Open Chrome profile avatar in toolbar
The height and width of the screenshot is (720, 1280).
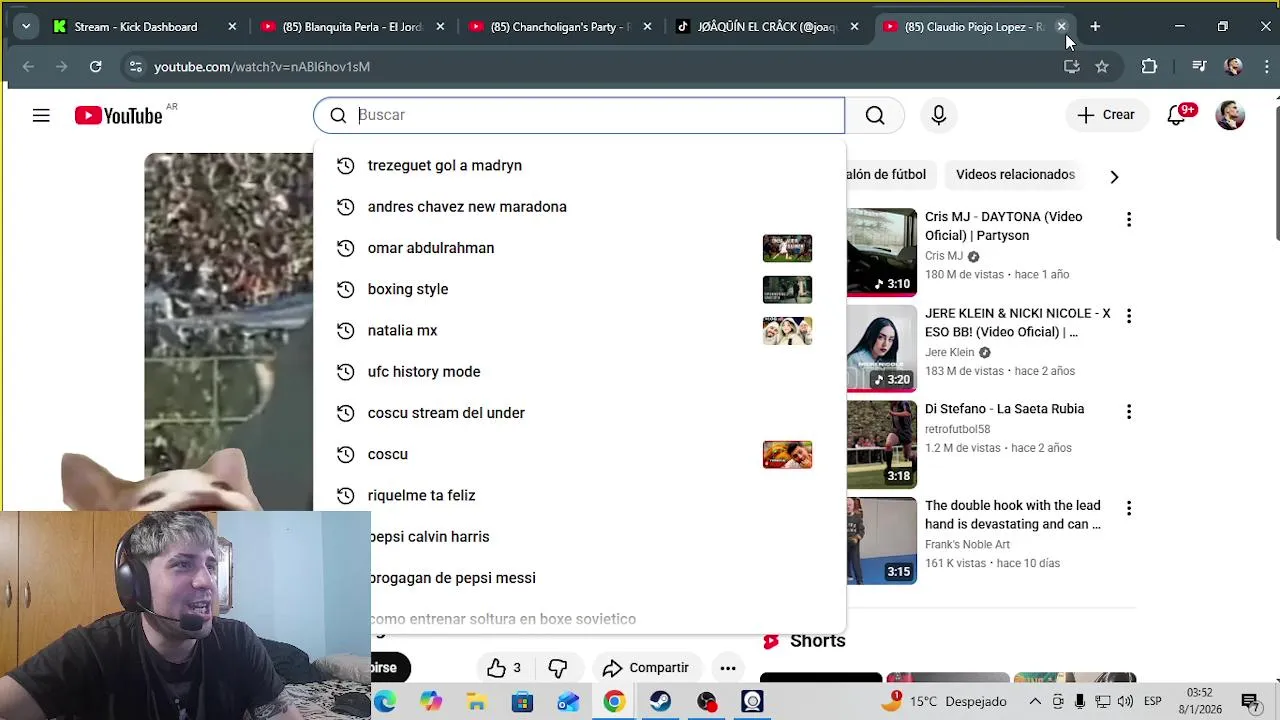(1233, 66)
